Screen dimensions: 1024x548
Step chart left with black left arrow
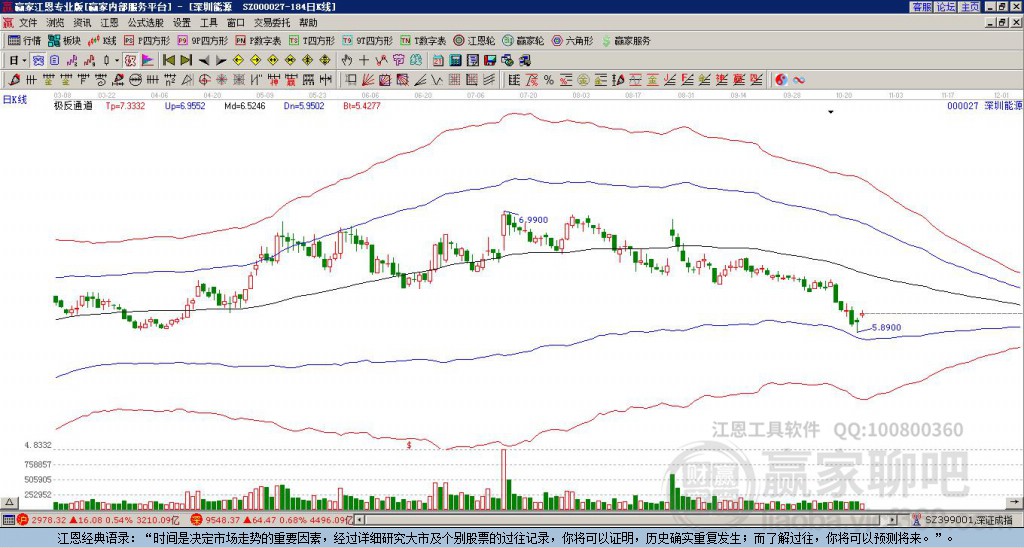[x=204, y=60]
